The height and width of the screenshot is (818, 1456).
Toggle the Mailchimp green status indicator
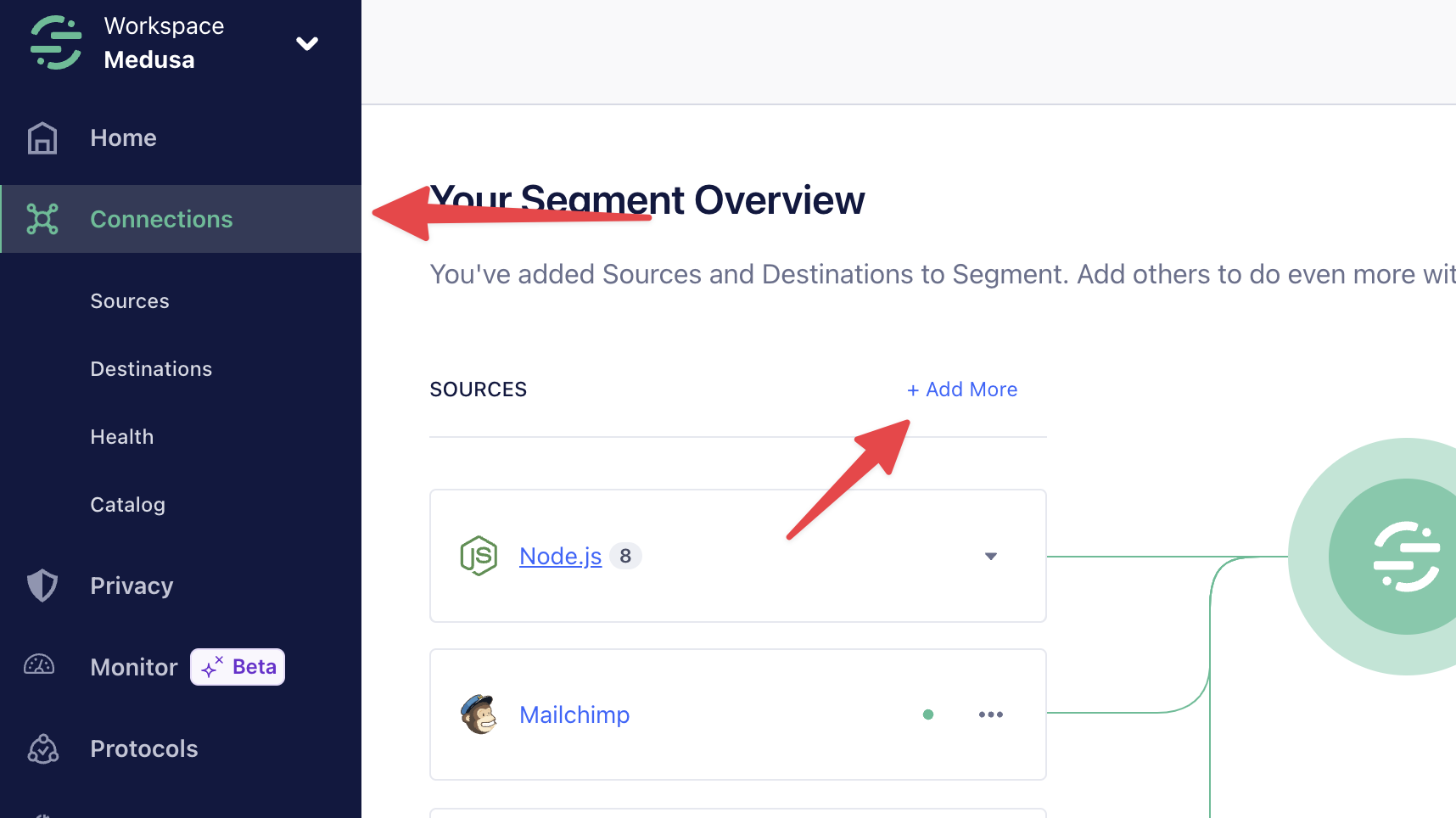coord(928,714)
